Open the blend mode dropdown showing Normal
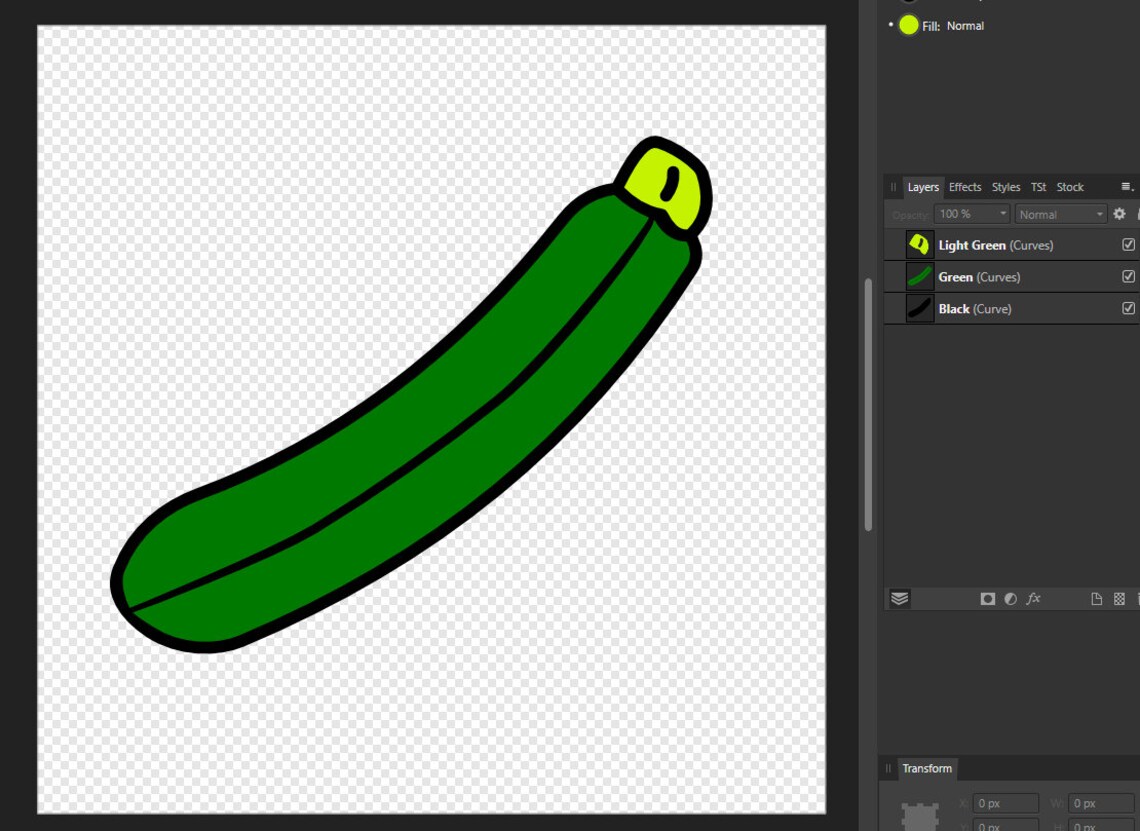The width and height of the screenshot is (1140, 831). pos(1060,213)
